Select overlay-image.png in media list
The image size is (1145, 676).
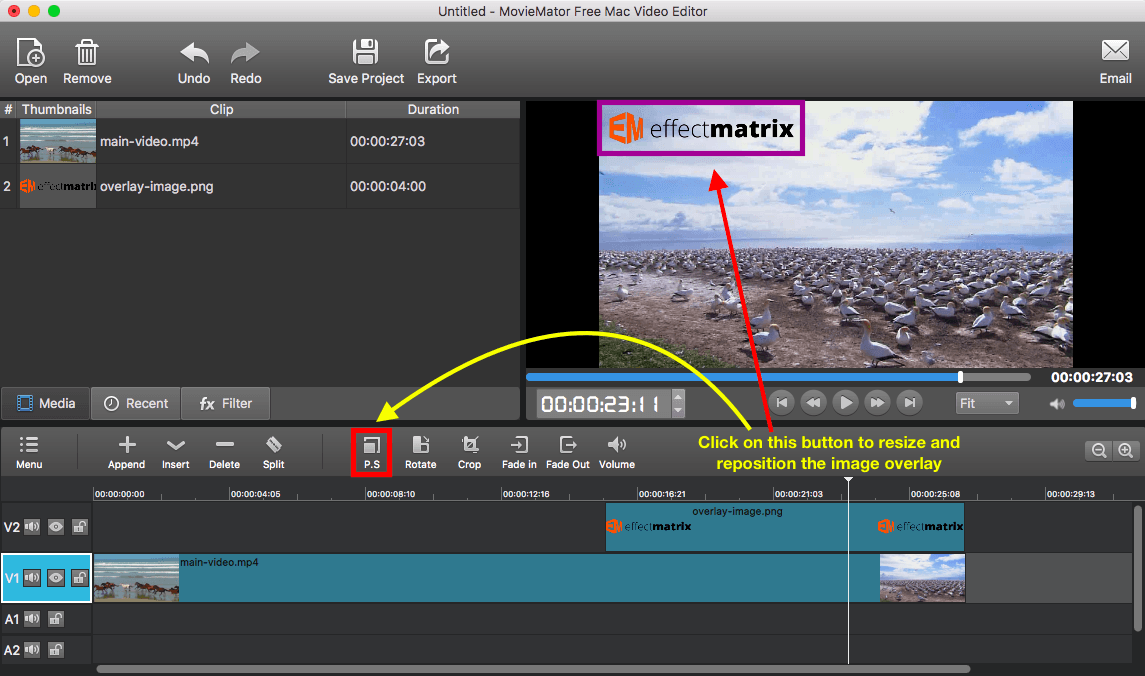click(x=260, y=186)
